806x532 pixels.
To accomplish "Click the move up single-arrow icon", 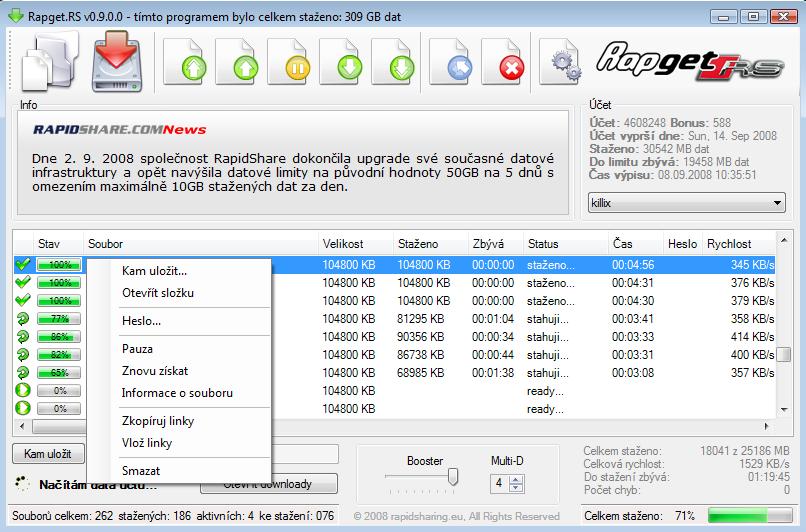I will click(237, 61).
